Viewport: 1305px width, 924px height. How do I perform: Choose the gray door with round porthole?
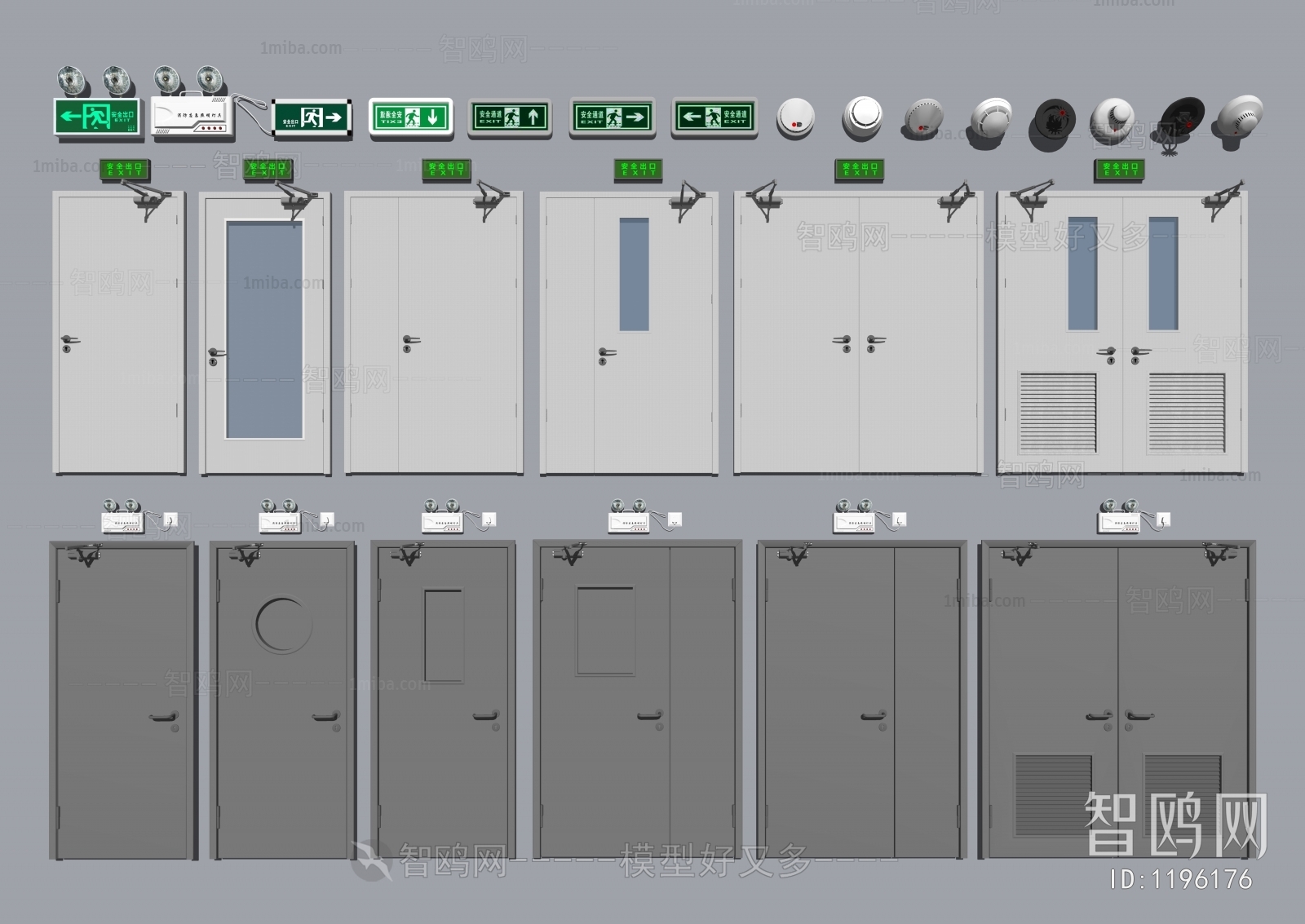(283, 701)
